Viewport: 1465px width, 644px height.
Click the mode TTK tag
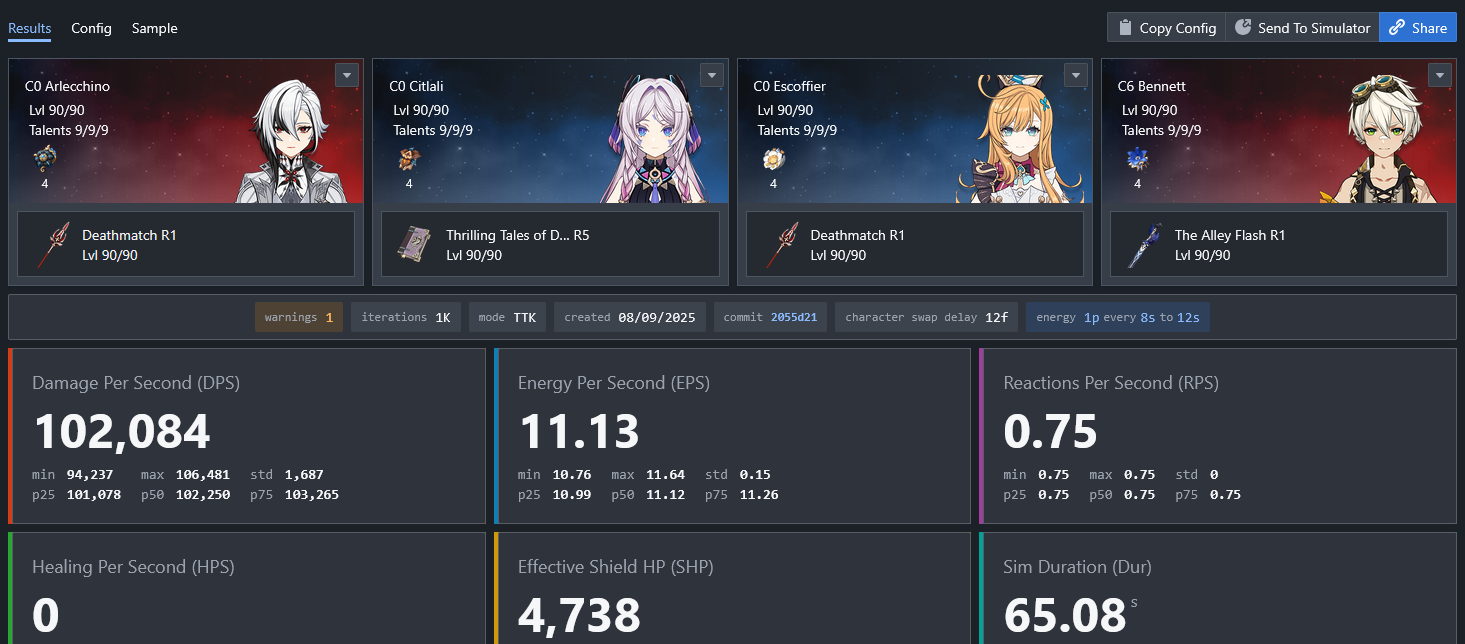[508, 317]
